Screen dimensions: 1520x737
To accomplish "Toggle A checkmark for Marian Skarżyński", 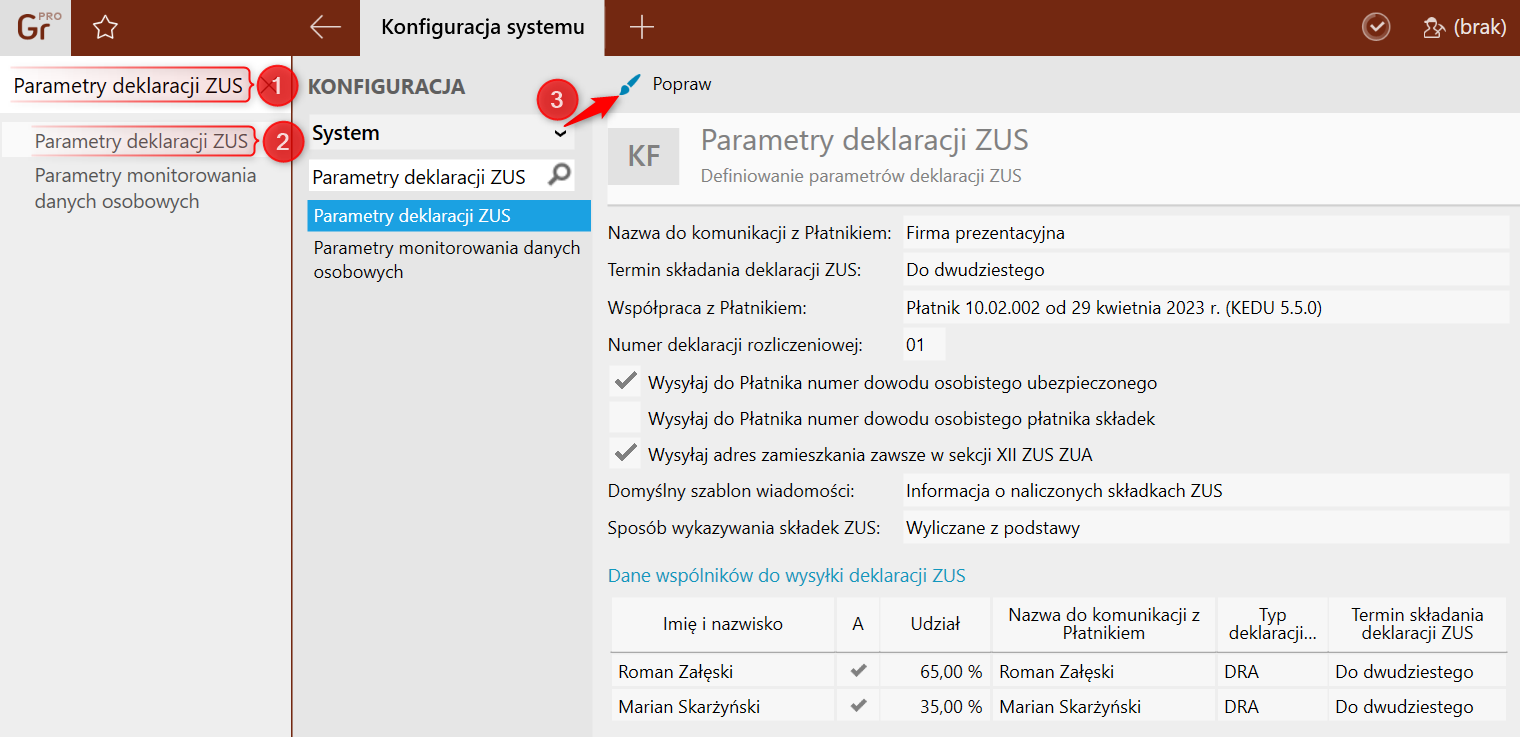I will click(858, 706).
